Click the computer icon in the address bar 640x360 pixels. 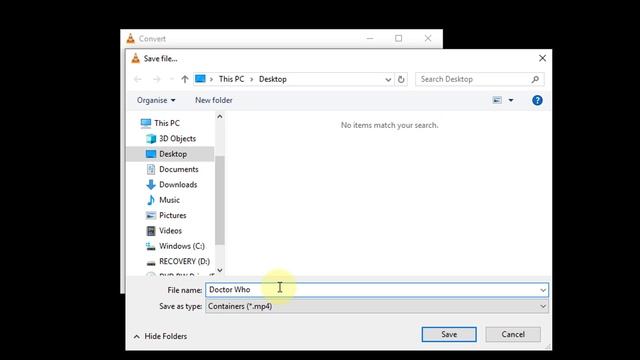[x=200, y=79]
